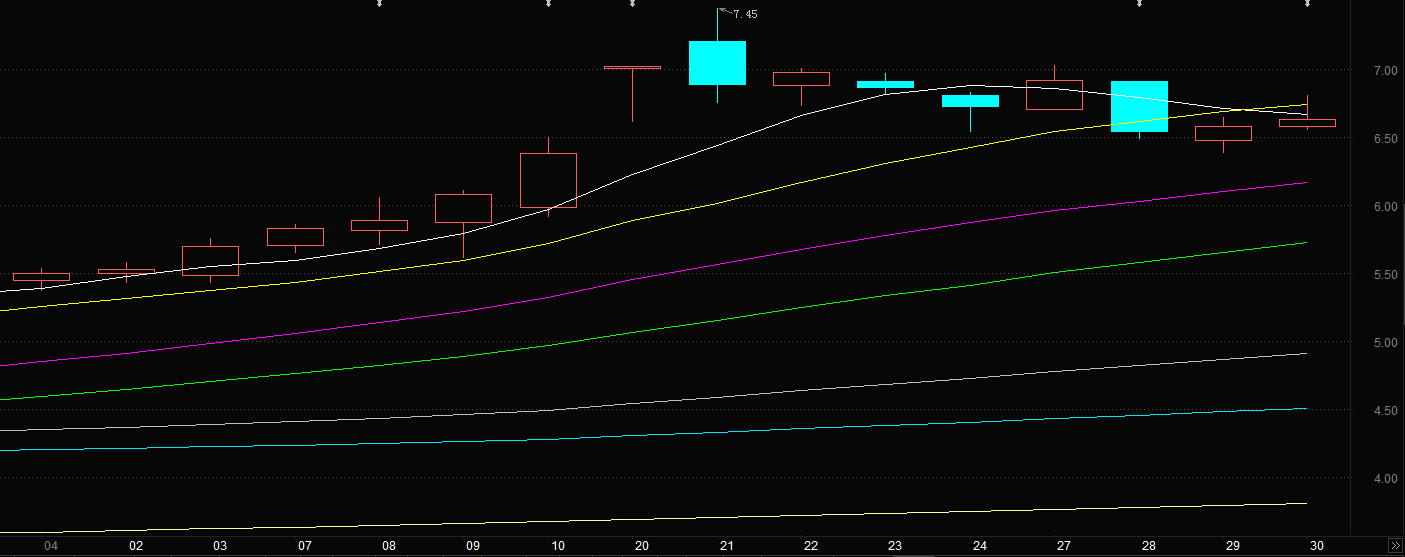
Task: Select the thin red candle on day 20
Action: (632, 67)
